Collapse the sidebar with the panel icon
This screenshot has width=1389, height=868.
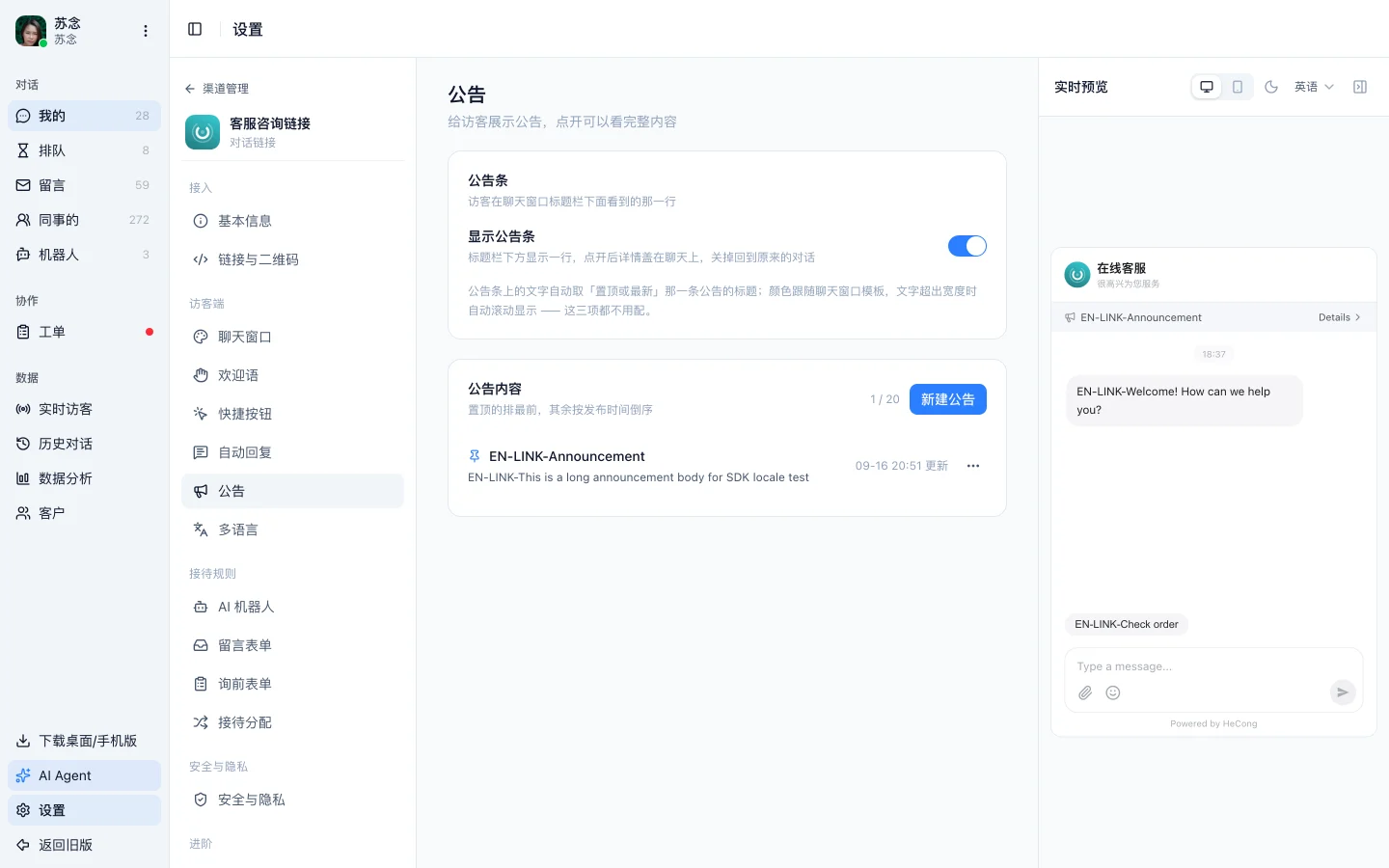[x=195, y=29]
